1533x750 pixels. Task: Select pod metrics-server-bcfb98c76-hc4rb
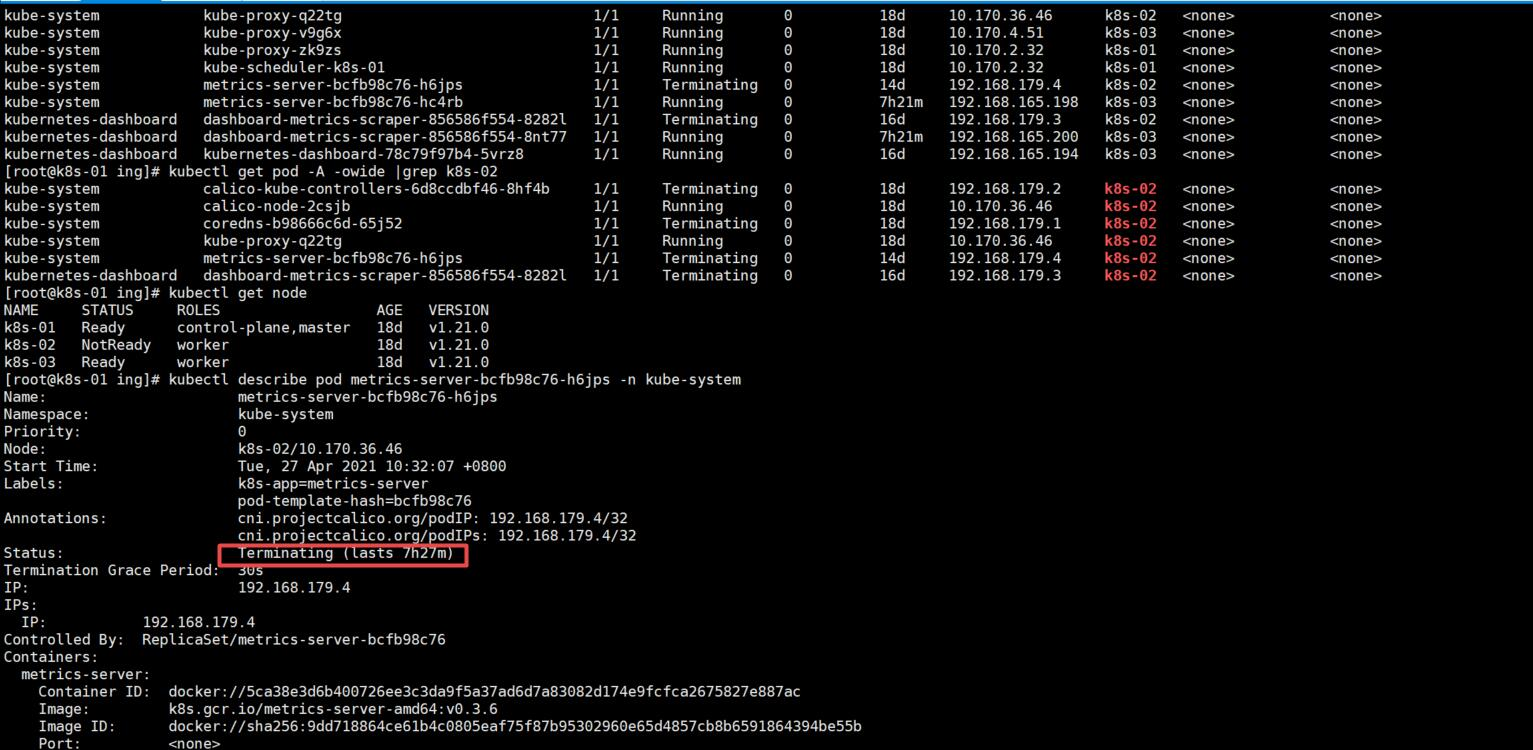[333, 102]
